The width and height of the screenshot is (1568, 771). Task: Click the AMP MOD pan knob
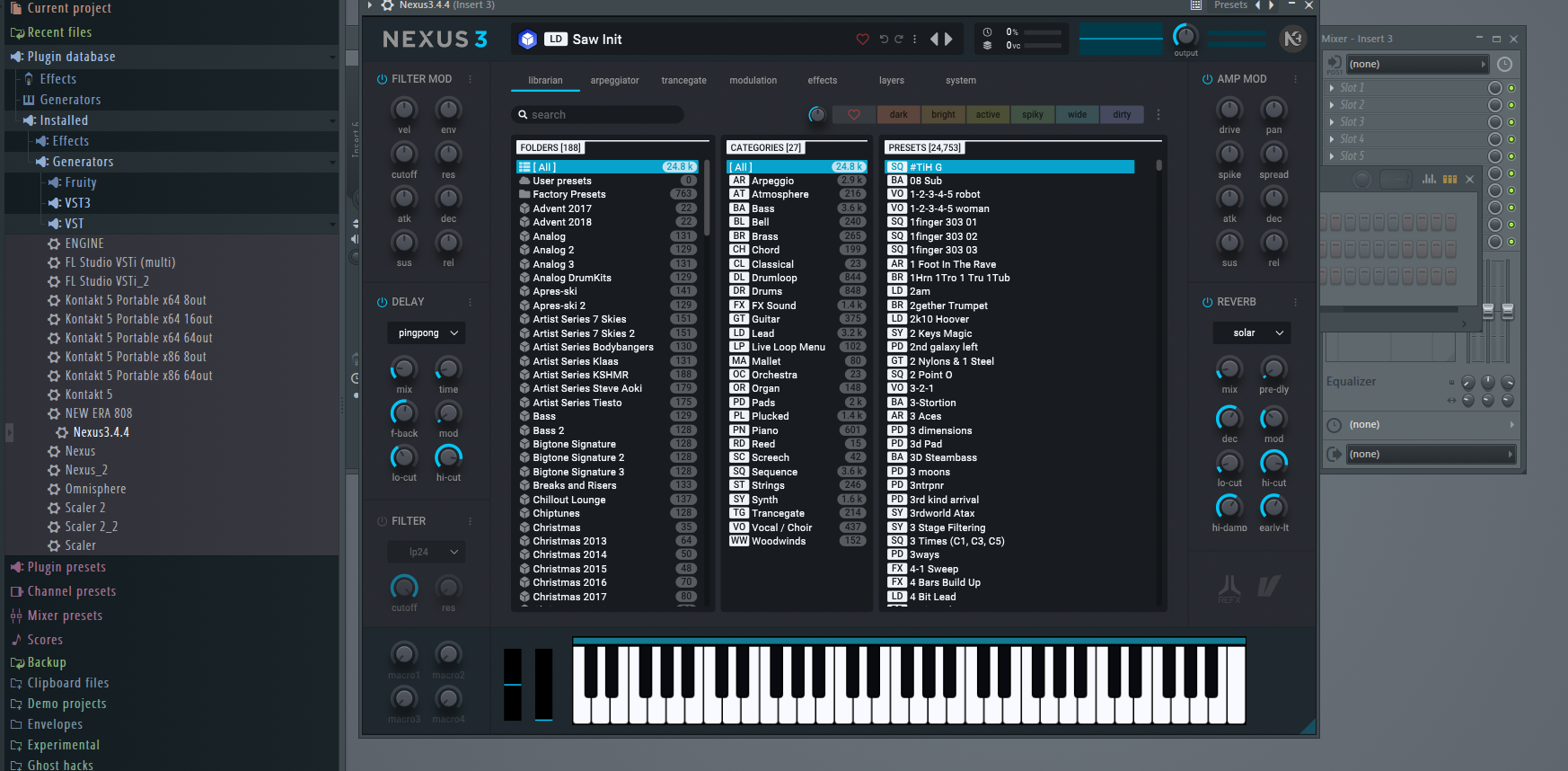(1273, 110)
